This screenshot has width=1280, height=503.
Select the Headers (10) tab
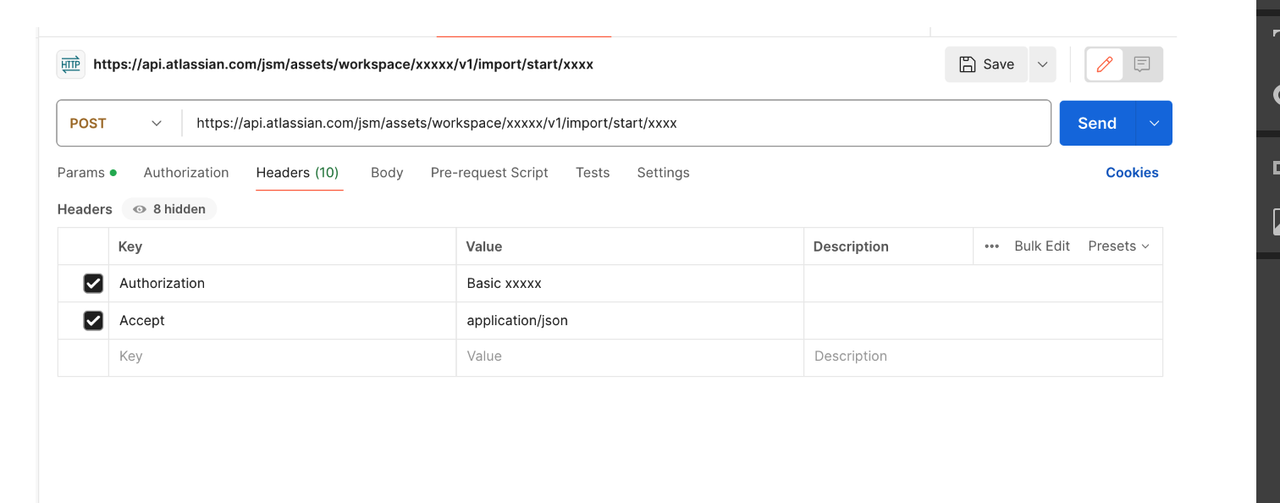click(x=298, y=172)
